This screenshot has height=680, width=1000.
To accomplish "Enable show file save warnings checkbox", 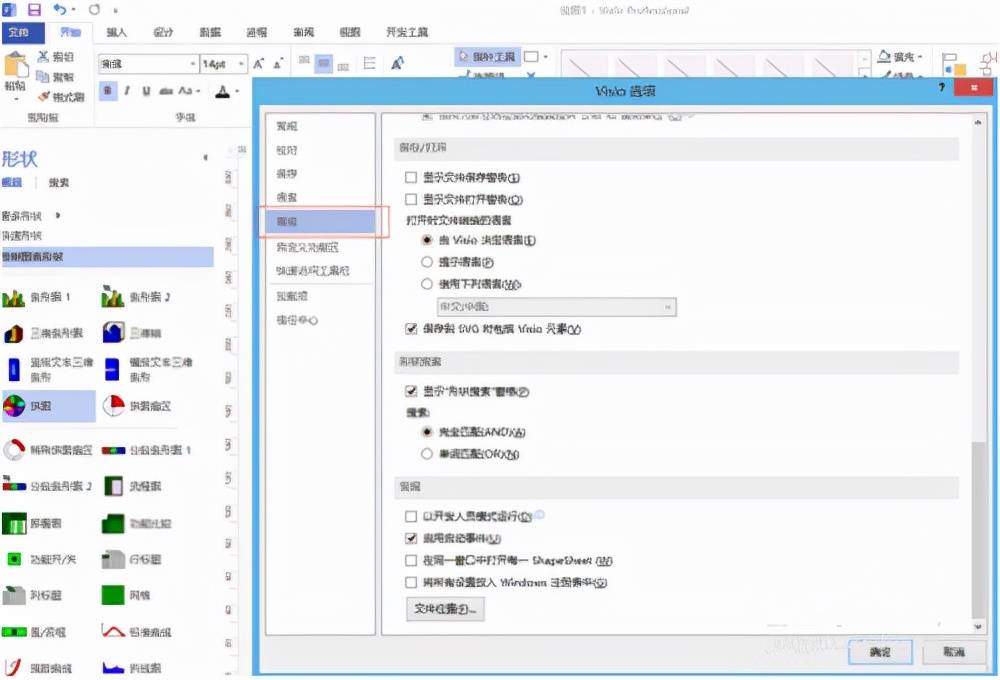I will (411, 177).
